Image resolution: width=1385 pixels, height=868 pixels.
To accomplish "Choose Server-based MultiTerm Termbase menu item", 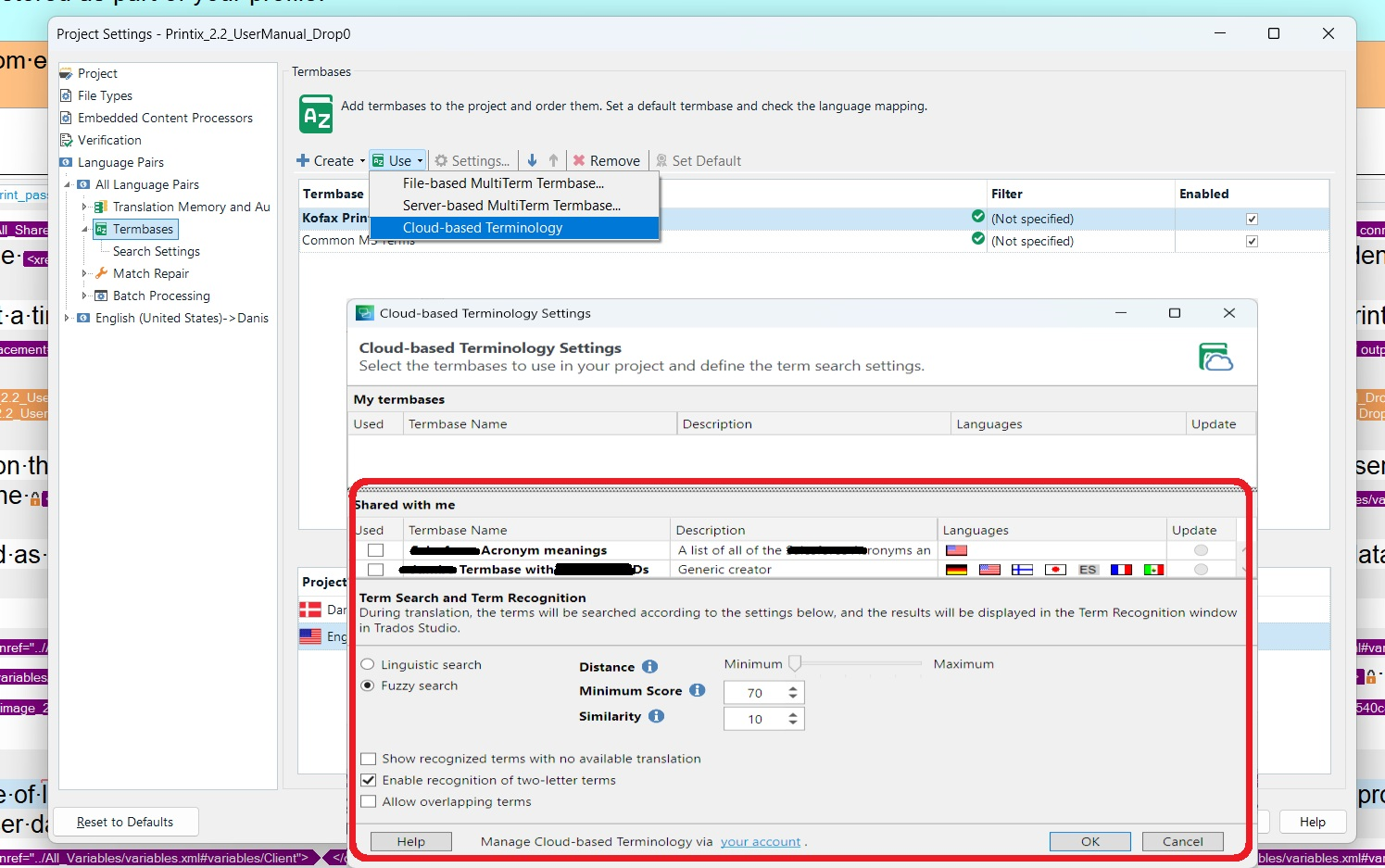I will pos(514,206).
